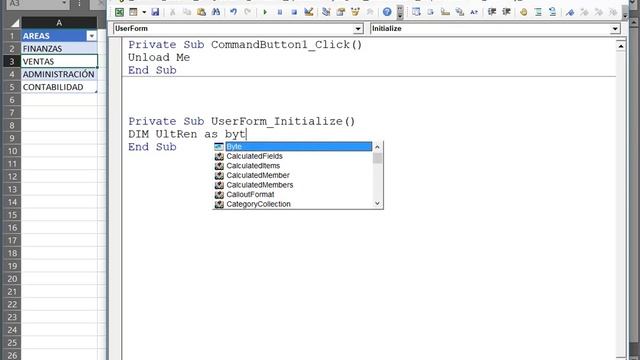Open the Insert UserForm dropdown arrow
Viewport: 640px width, 360px height.
pyautogui.click(x=144, y=12)
